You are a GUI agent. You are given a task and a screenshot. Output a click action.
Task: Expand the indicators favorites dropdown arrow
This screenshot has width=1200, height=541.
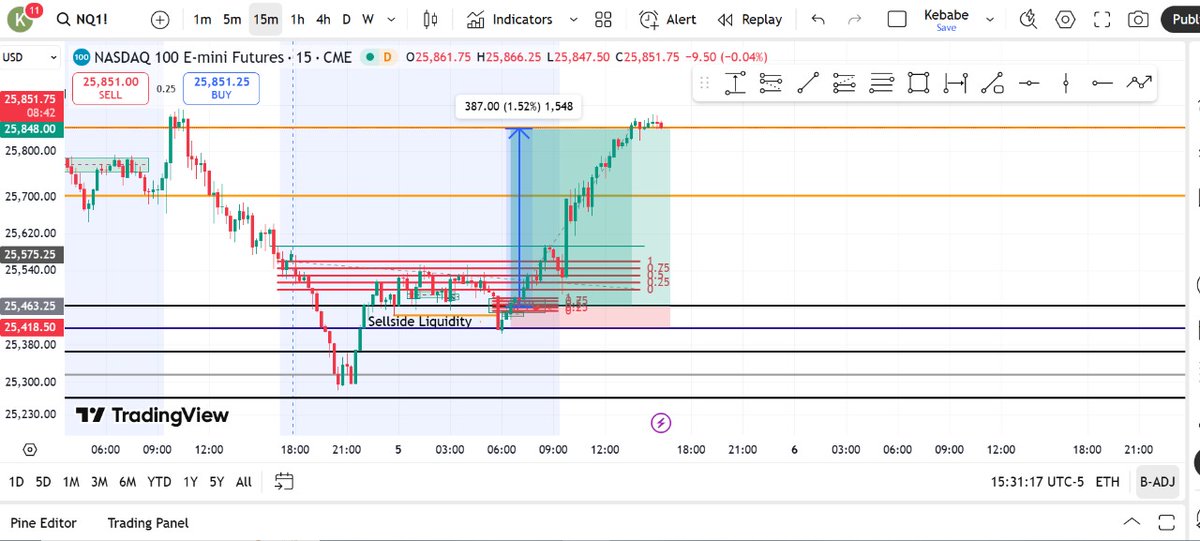point(573,19)
